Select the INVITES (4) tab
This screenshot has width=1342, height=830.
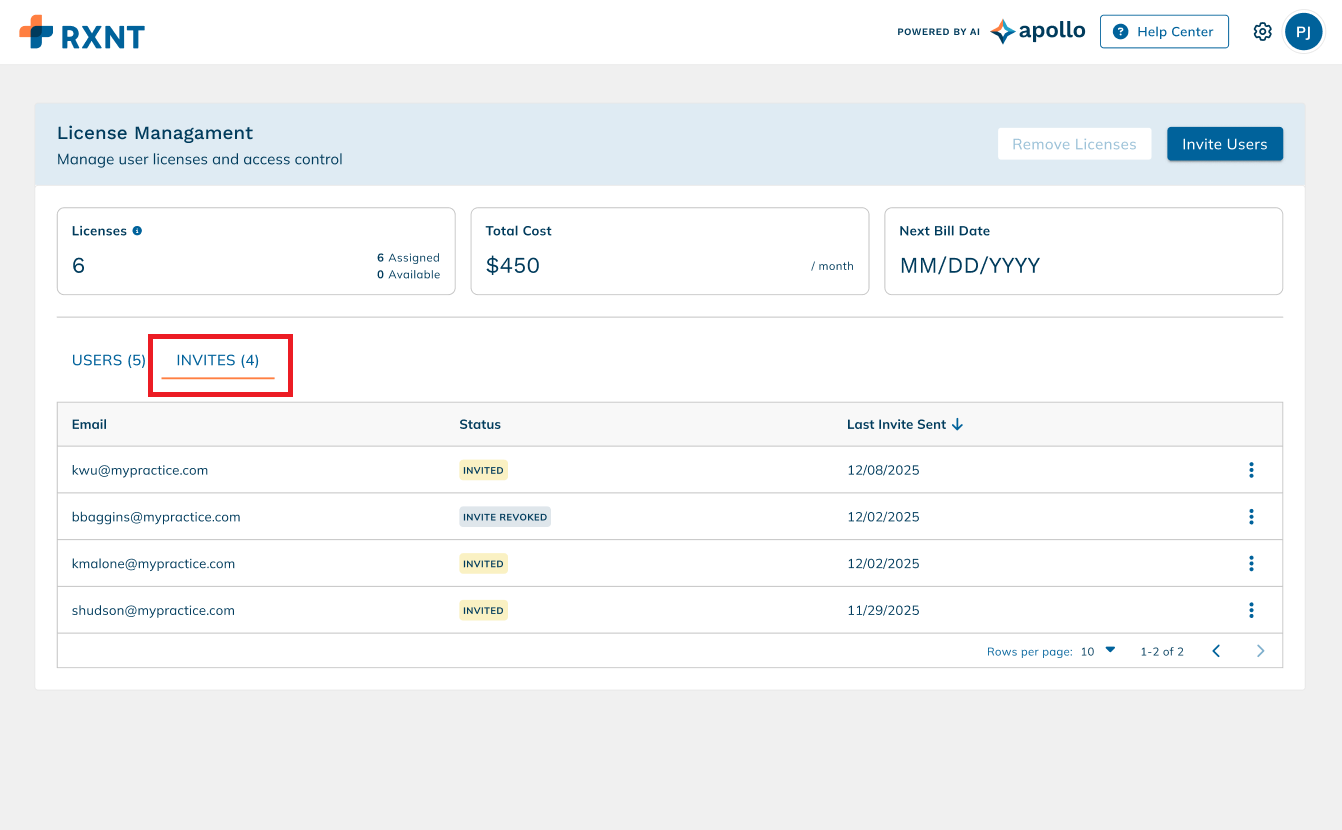click(x=218, y=360)
